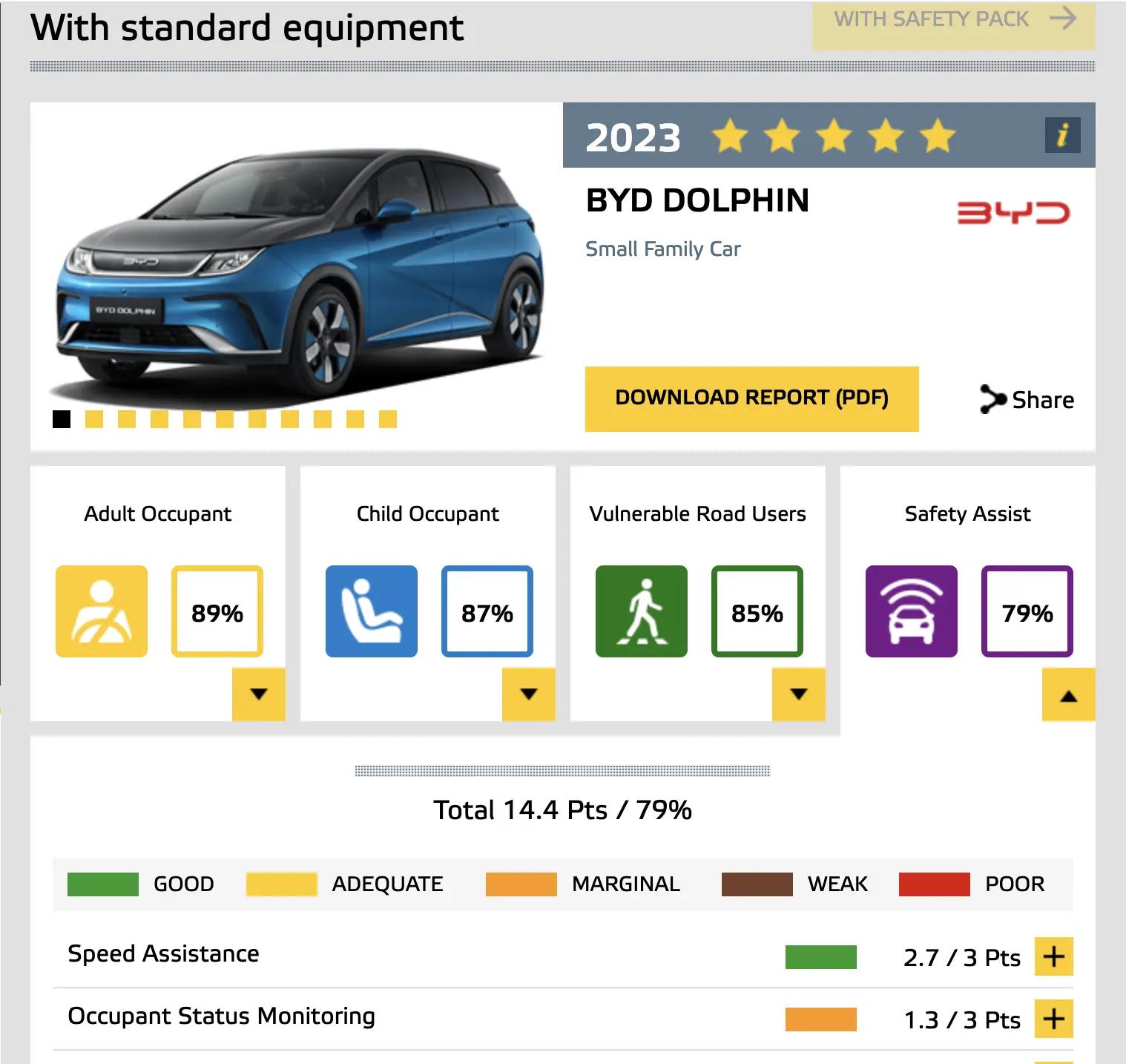Viewport: 1126px width, 1064px height.
Task: Select the eighth carousel image dot
Action: (x=290, y=419)
